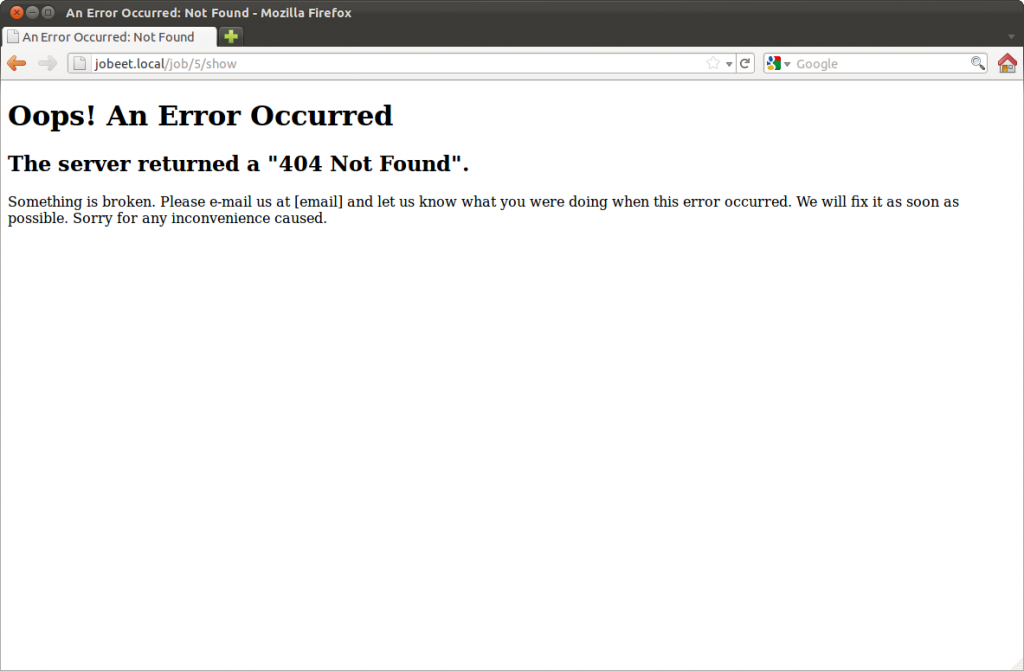Open a new tab with green plus
This screenshot has height=671, width=1024.
(x=231, y=37)
